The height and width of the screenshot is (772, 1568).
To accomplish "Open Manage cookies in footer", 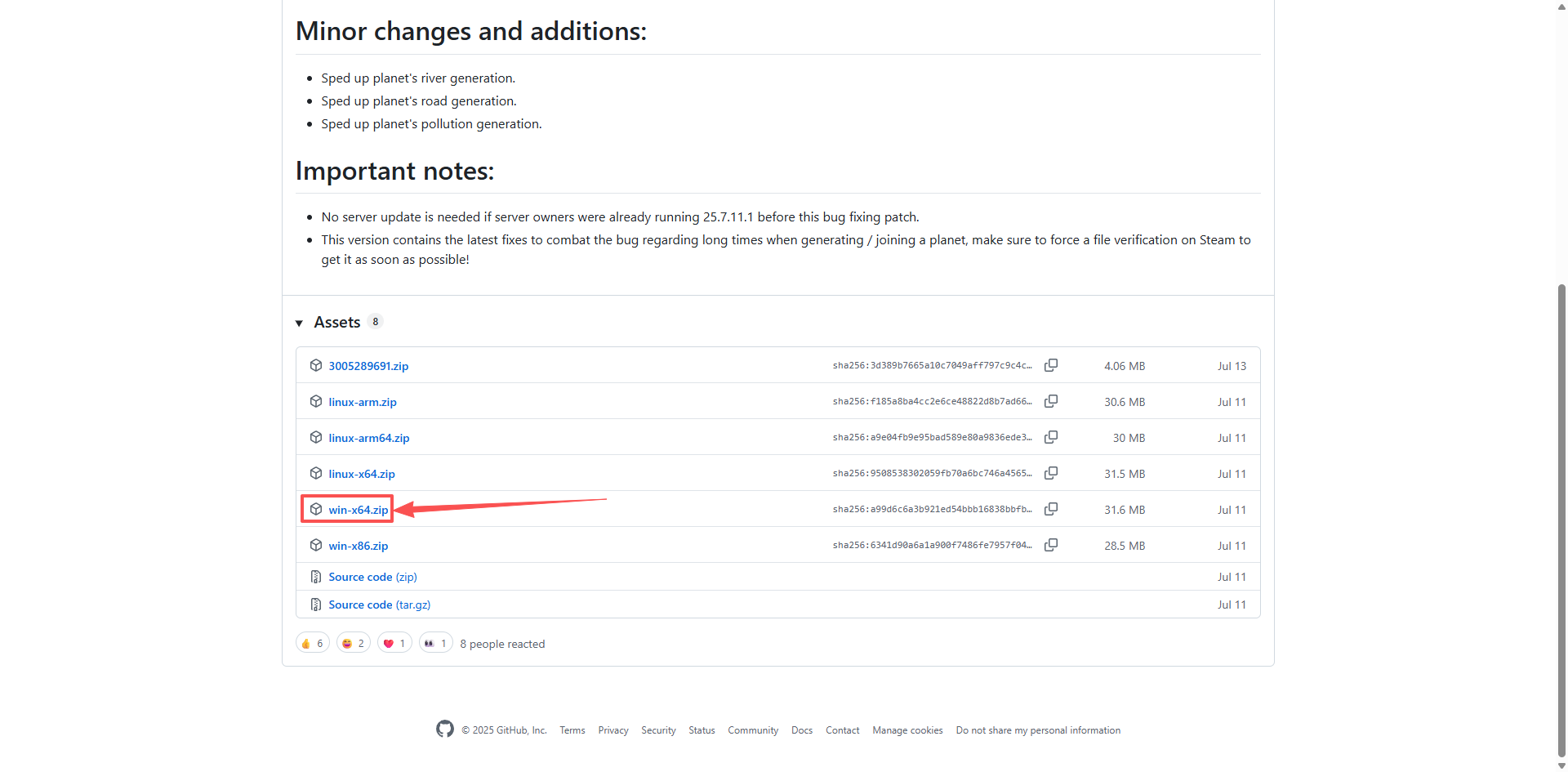I will [907, 730].
